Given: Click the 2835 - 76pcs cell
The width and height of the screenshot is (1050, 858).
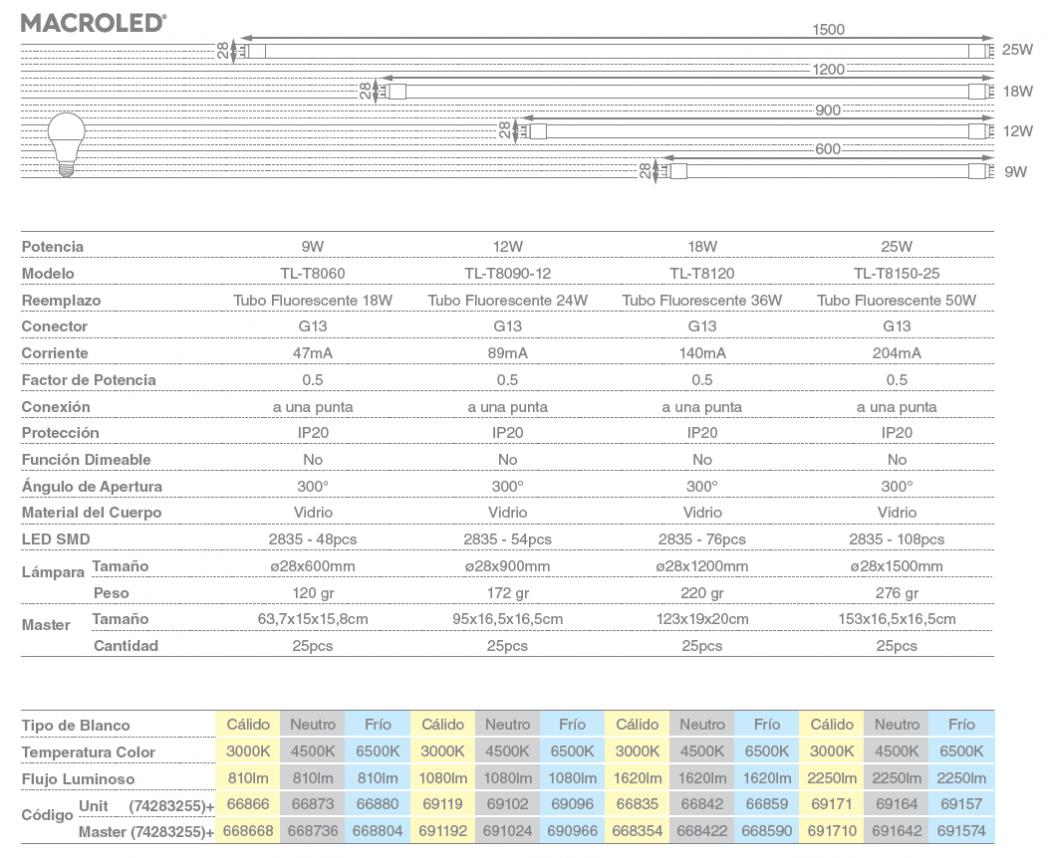Looking at the screenshot, I should click(702, 539).
